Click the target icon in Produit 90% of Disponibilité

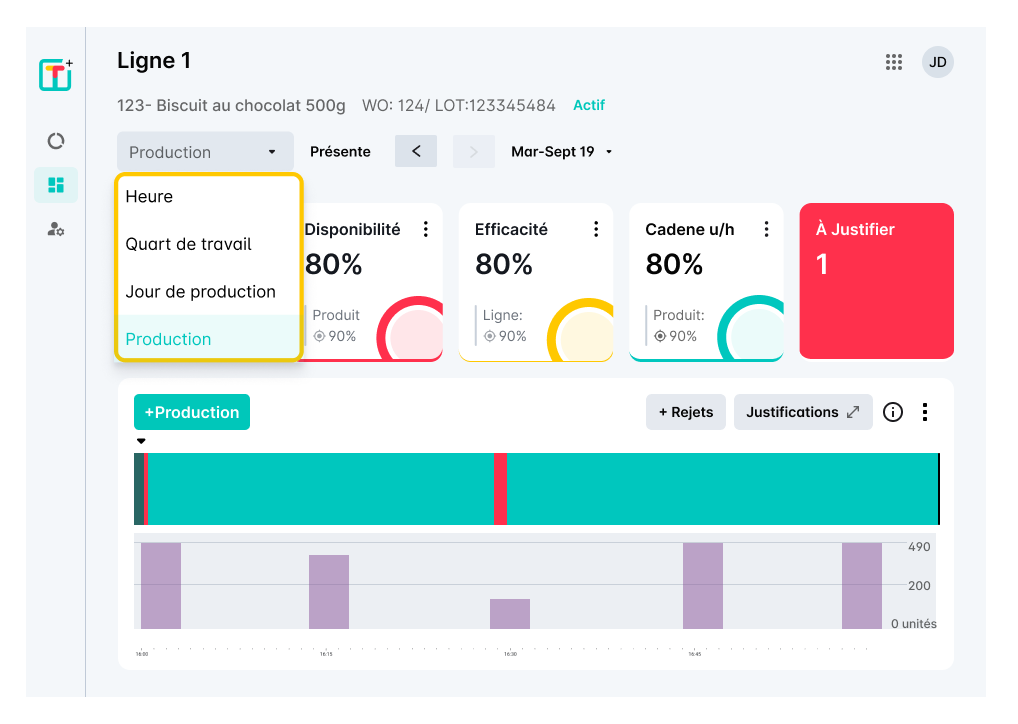319,336
